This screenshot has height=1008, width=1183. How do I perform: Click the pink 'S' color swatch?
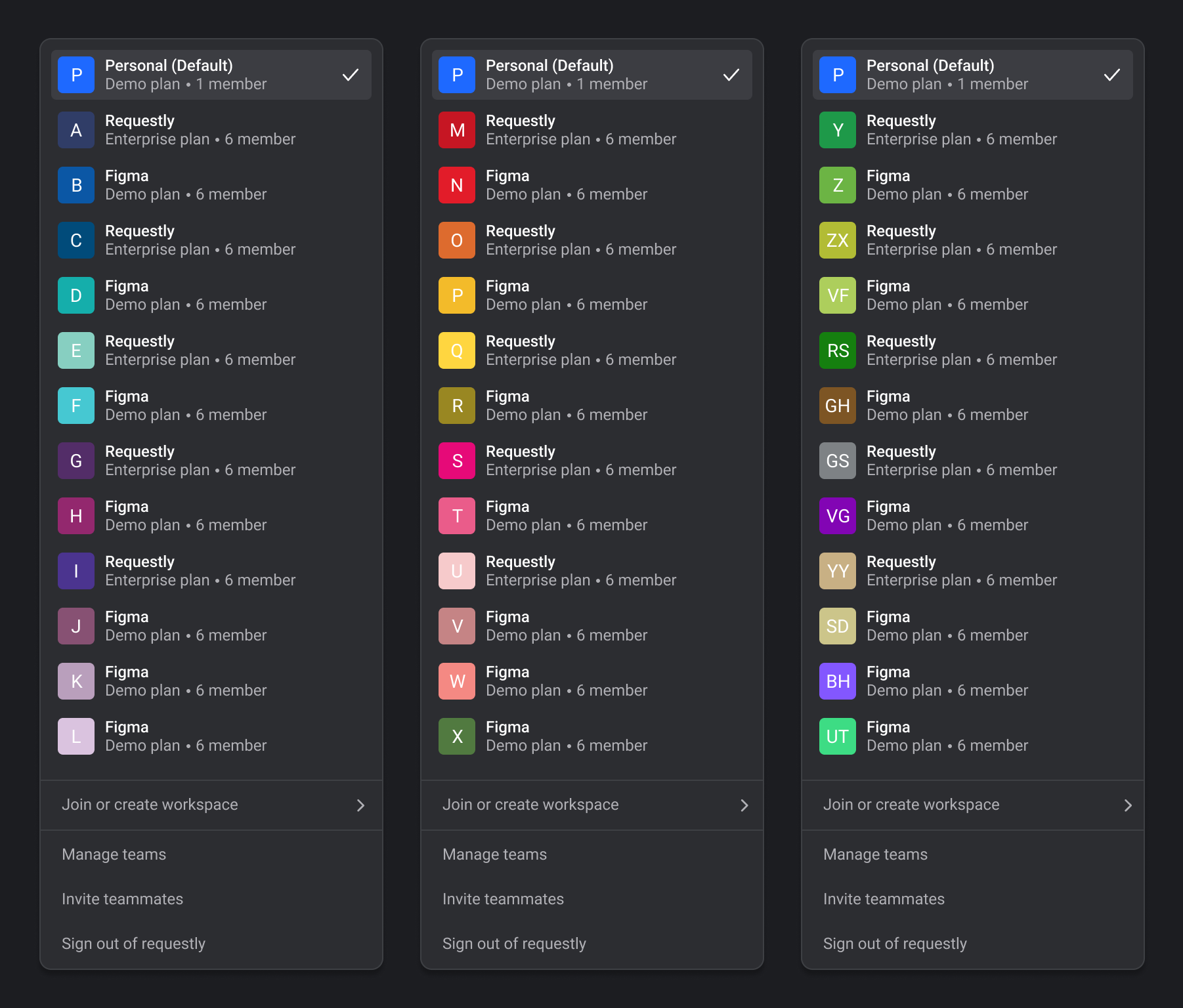click(457, 461)
